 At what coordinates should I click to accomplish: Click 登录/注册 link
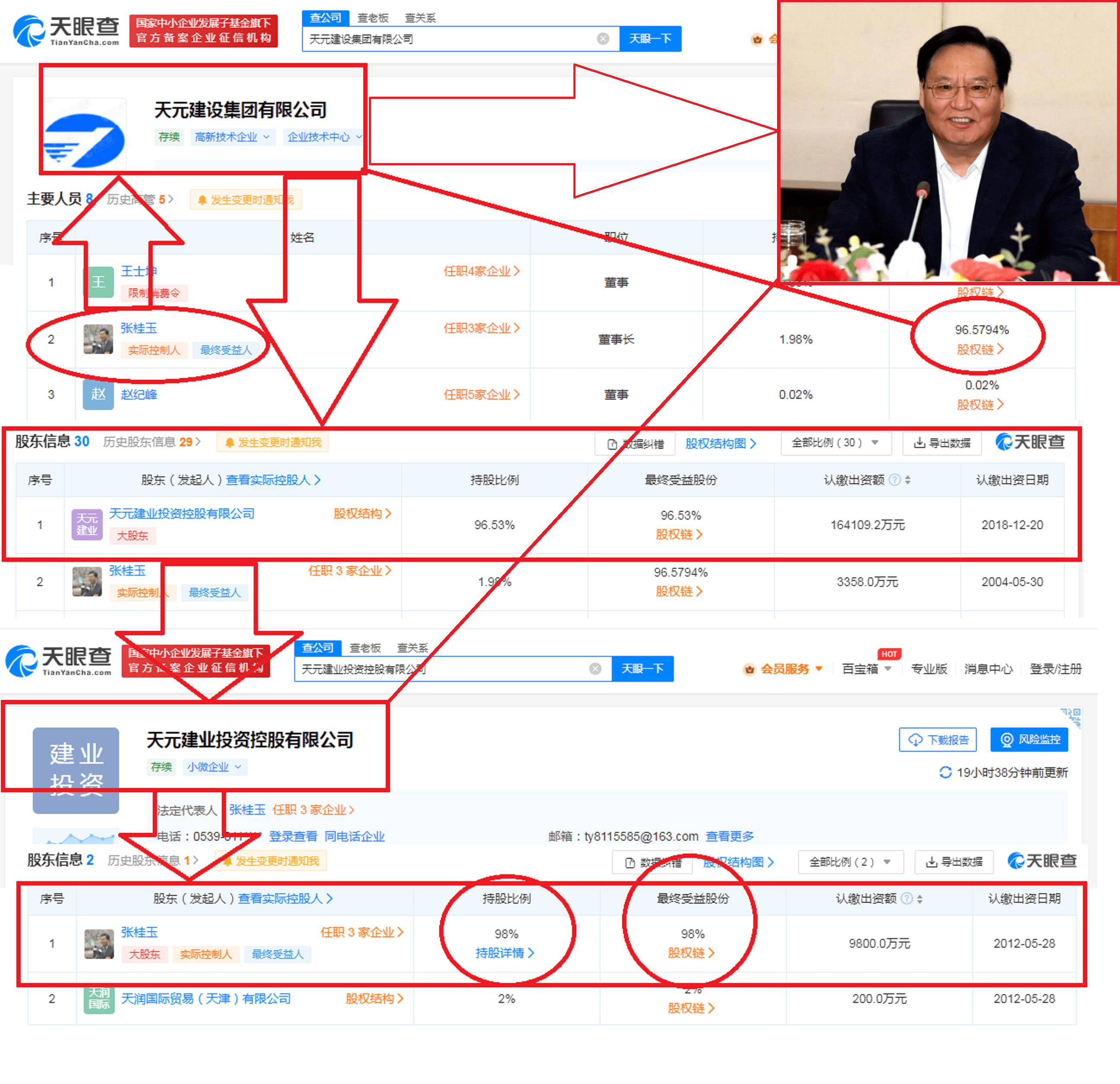[1055, 668]
